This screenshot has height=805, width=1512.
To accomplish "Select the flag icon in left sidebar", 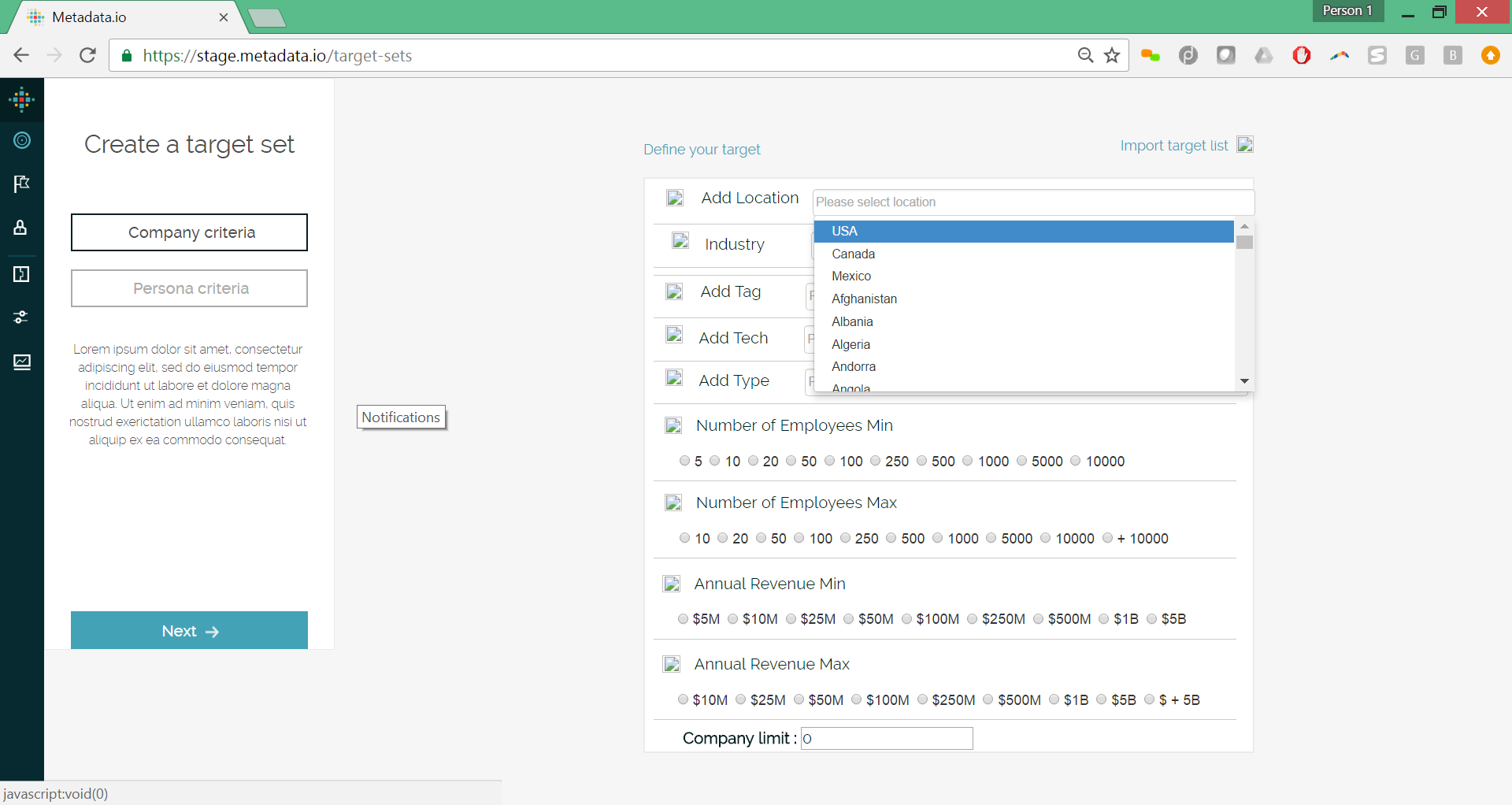I will click(x=22, y=184).
